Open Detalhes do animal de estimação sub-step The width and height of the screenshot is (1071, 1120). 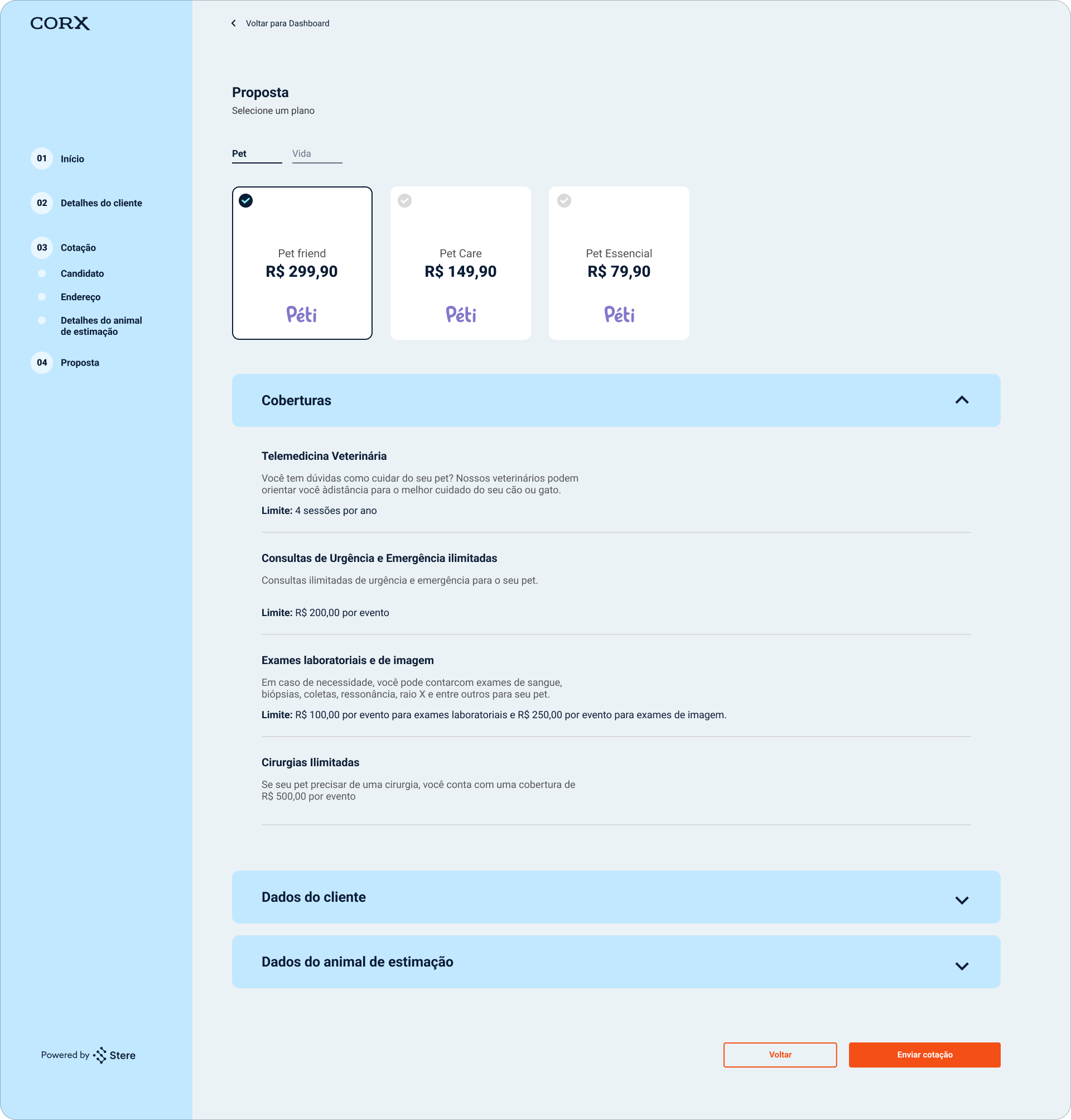(102, 326)
